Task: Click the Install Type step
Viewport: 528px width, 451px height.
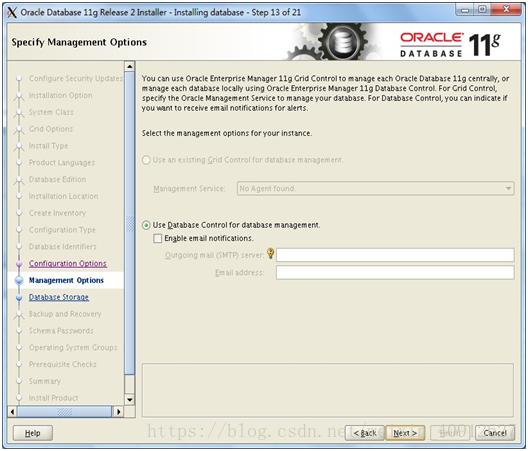Action: (48, 146)
